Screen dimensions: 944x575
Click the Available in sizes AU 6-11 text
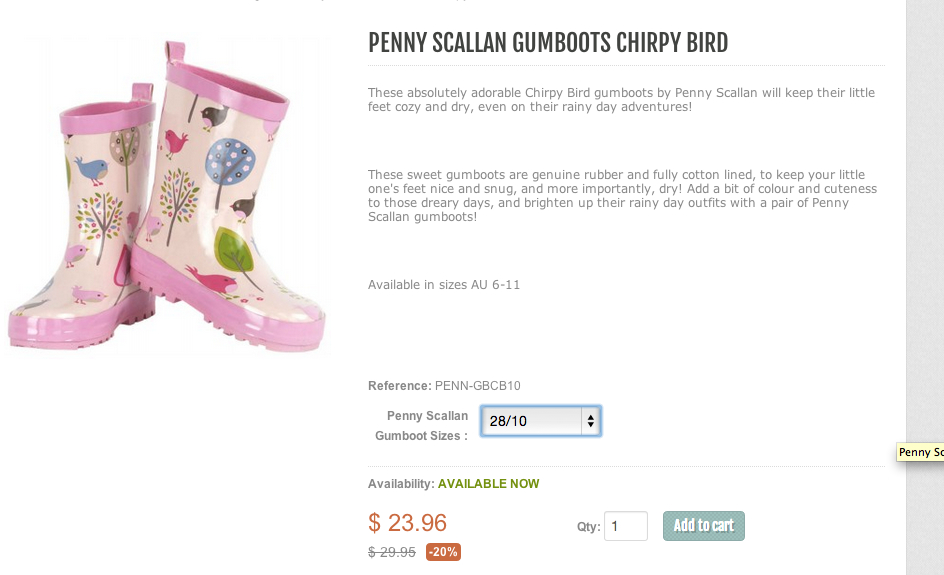pos(444,285)
